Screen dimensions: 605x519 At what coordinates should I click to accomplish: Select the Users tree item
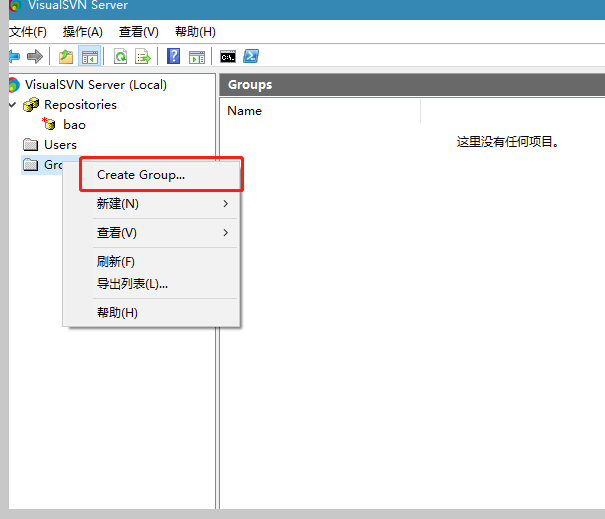click(60, 145)
